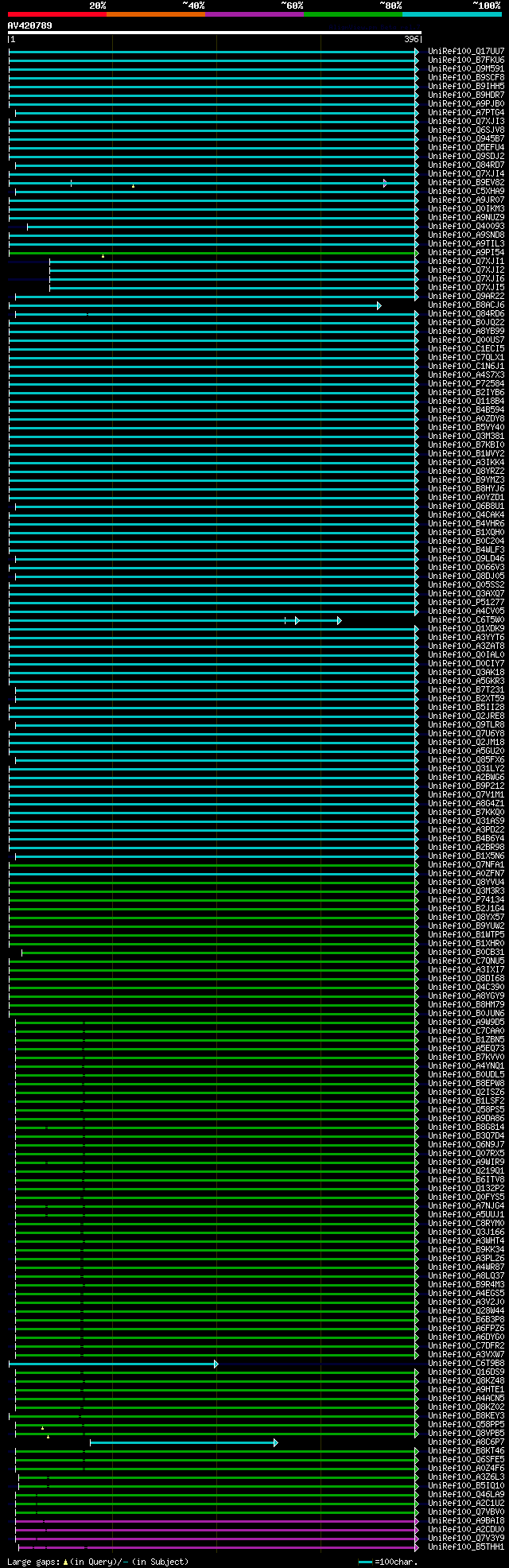Viewport: 509px width, 1568px height.
Task: Select the UniRef100_Q58PS5 label
Action: pos(466,1109)
